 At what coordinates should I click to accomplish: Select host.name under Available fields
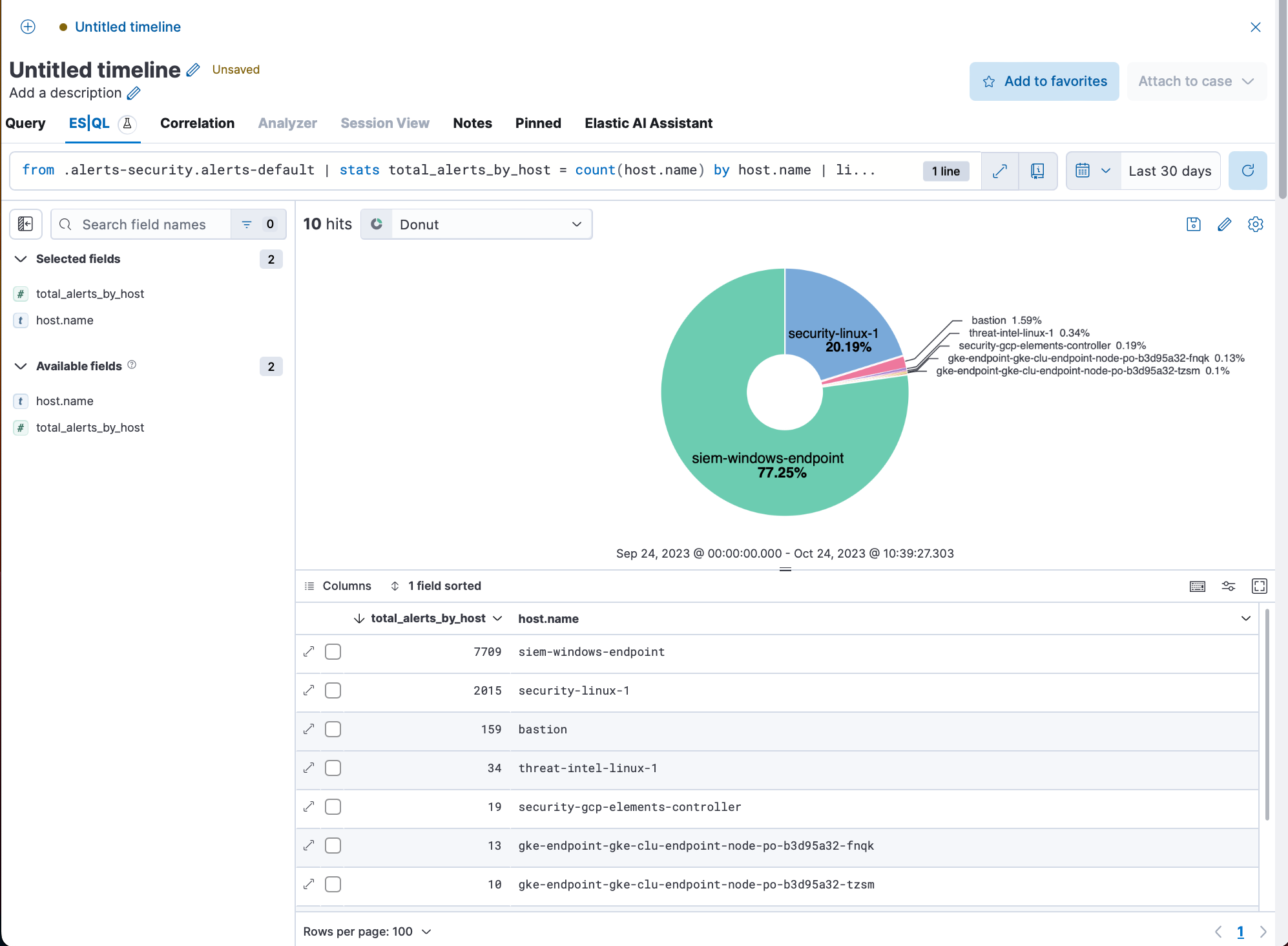[x=65, y=401]
